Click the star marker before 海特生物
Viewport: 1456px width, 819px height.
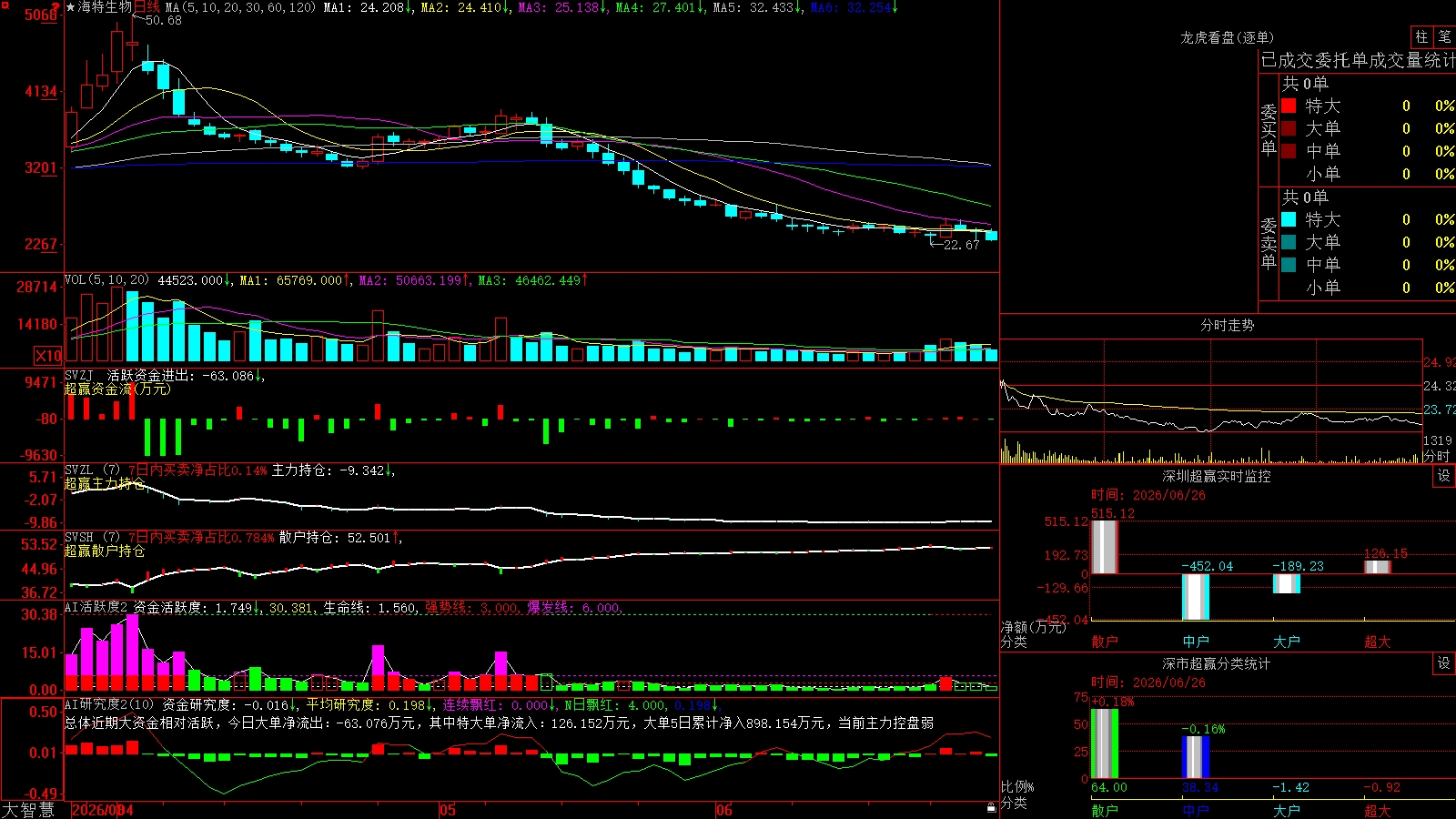71,7
